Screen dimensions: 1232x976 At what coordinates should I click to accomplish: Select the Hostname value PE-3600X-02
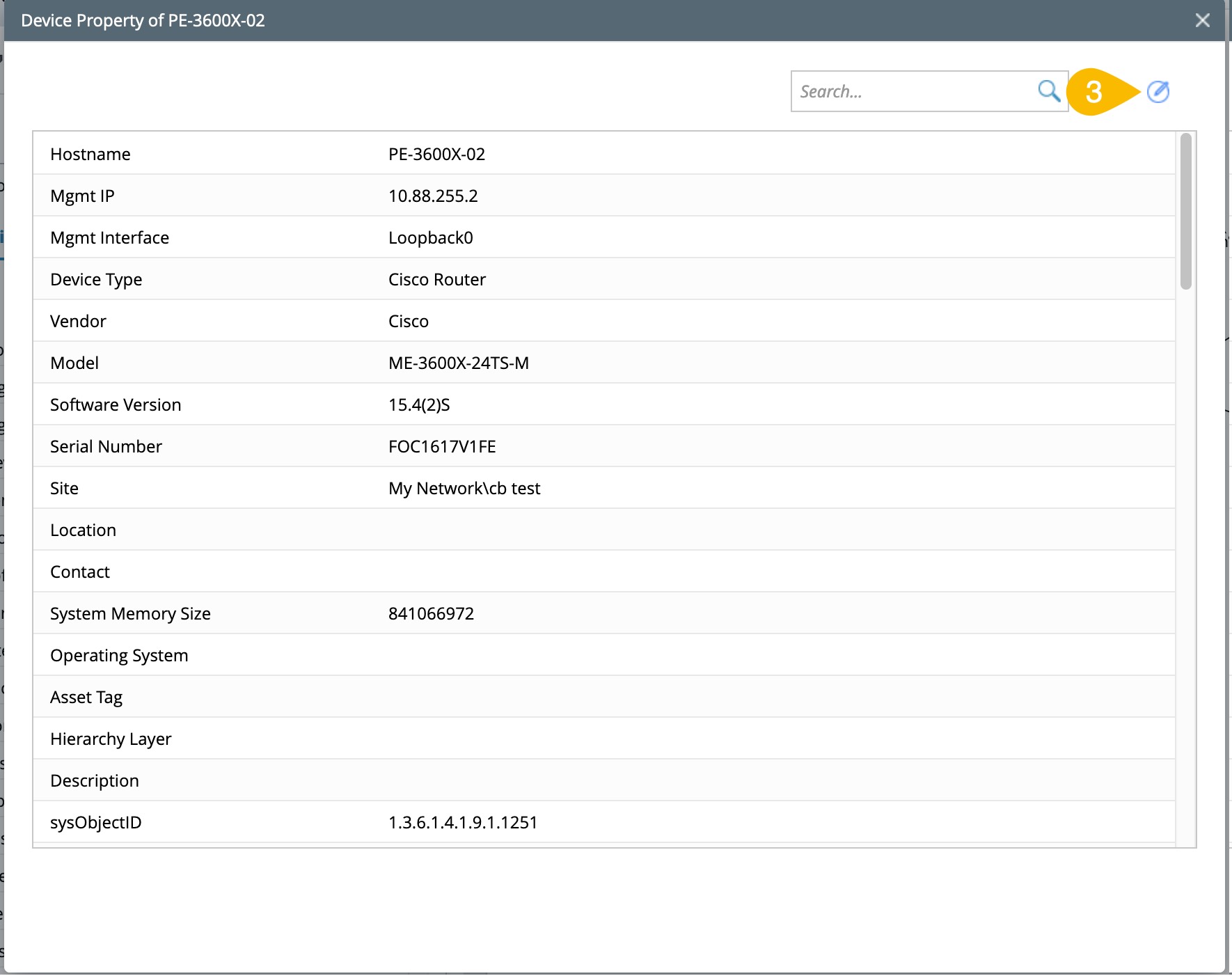tap(436, 154)
